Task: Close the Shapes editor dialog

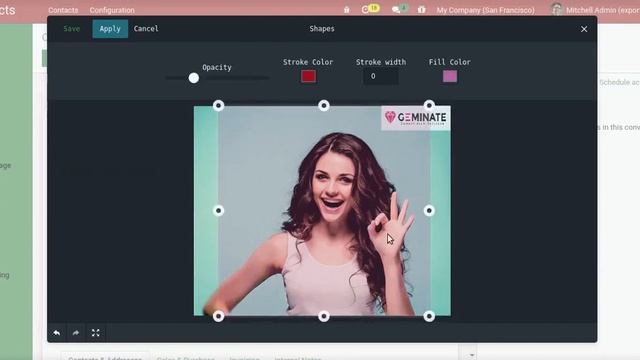Action: pos(584,29)
